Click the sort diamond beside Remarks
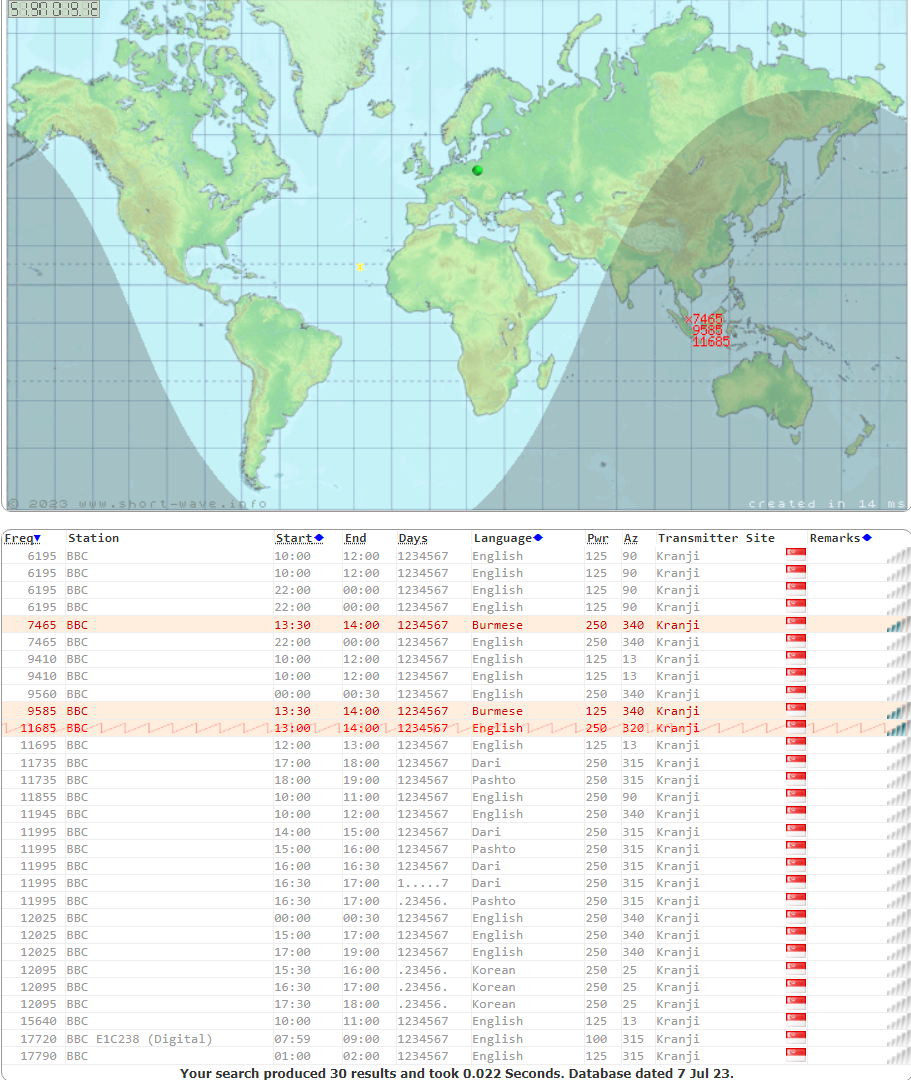This screenshot has height=1080, width=911. 867,538
